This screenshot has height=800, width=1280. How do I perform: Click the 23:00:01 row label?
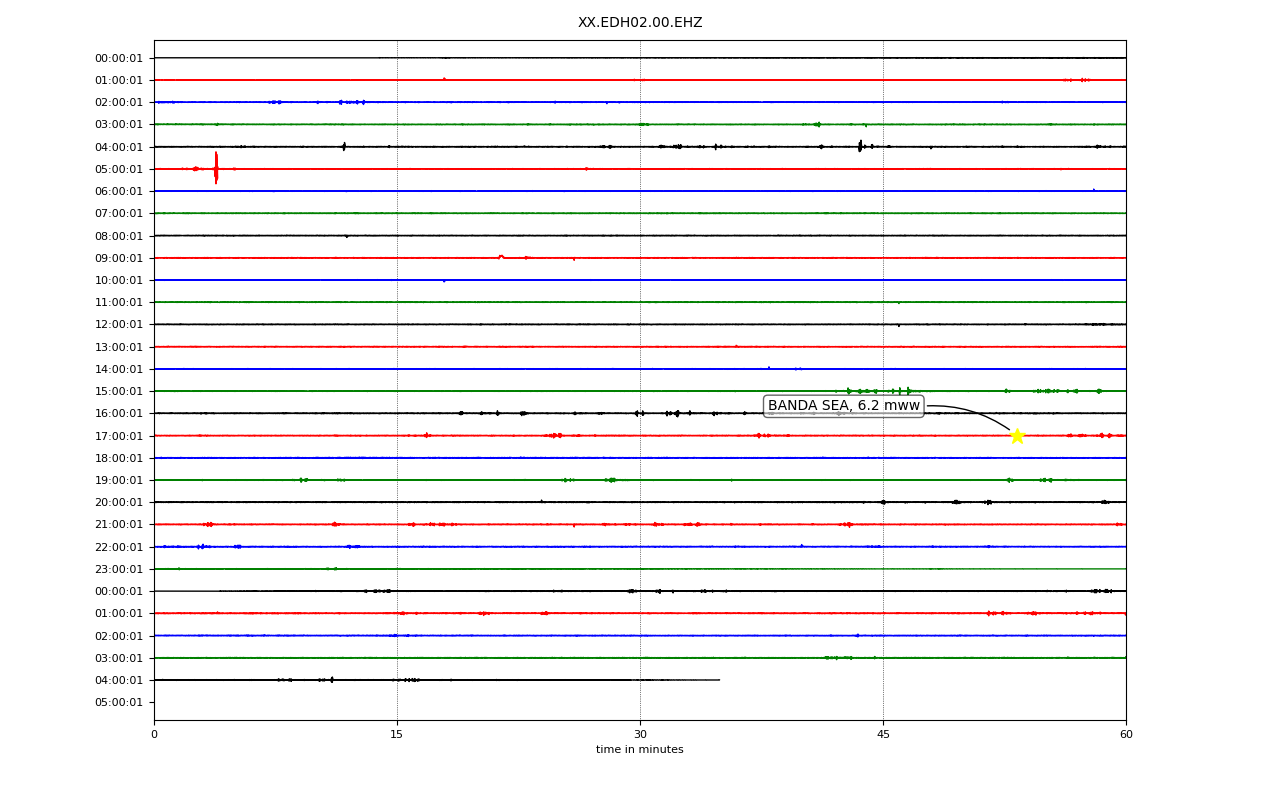point(119,569)
